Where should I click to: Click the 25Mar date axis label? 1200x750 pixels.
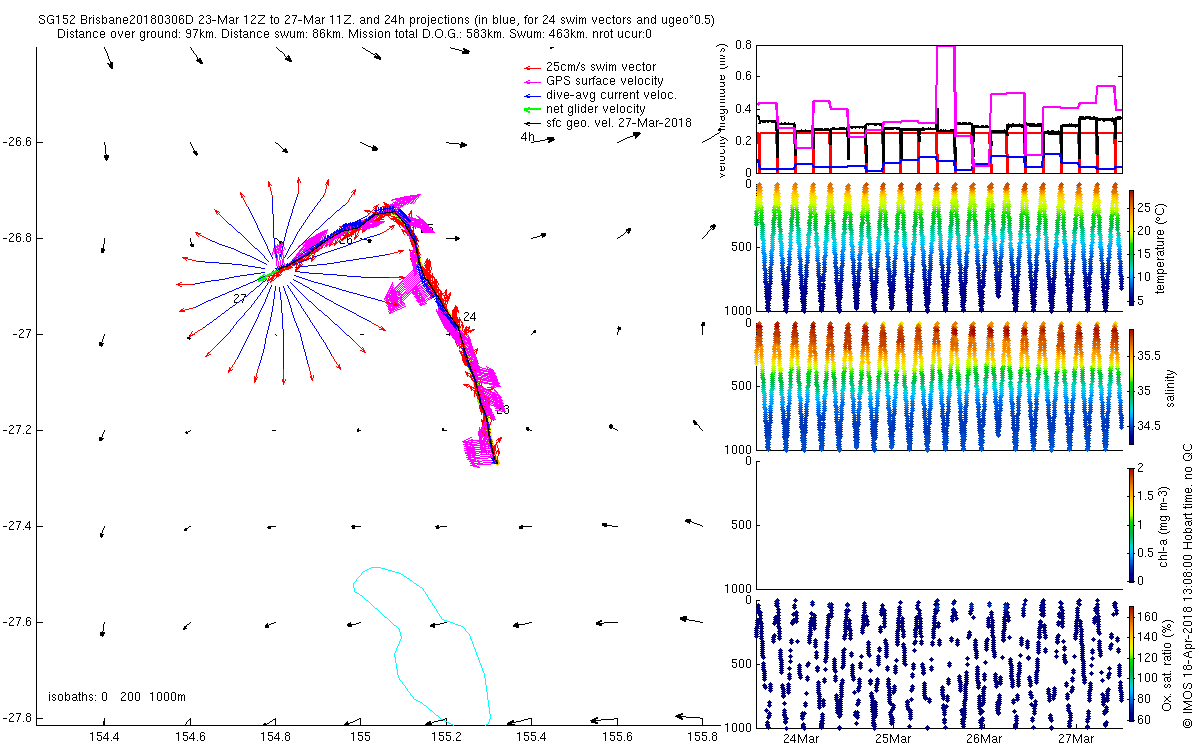893,739
